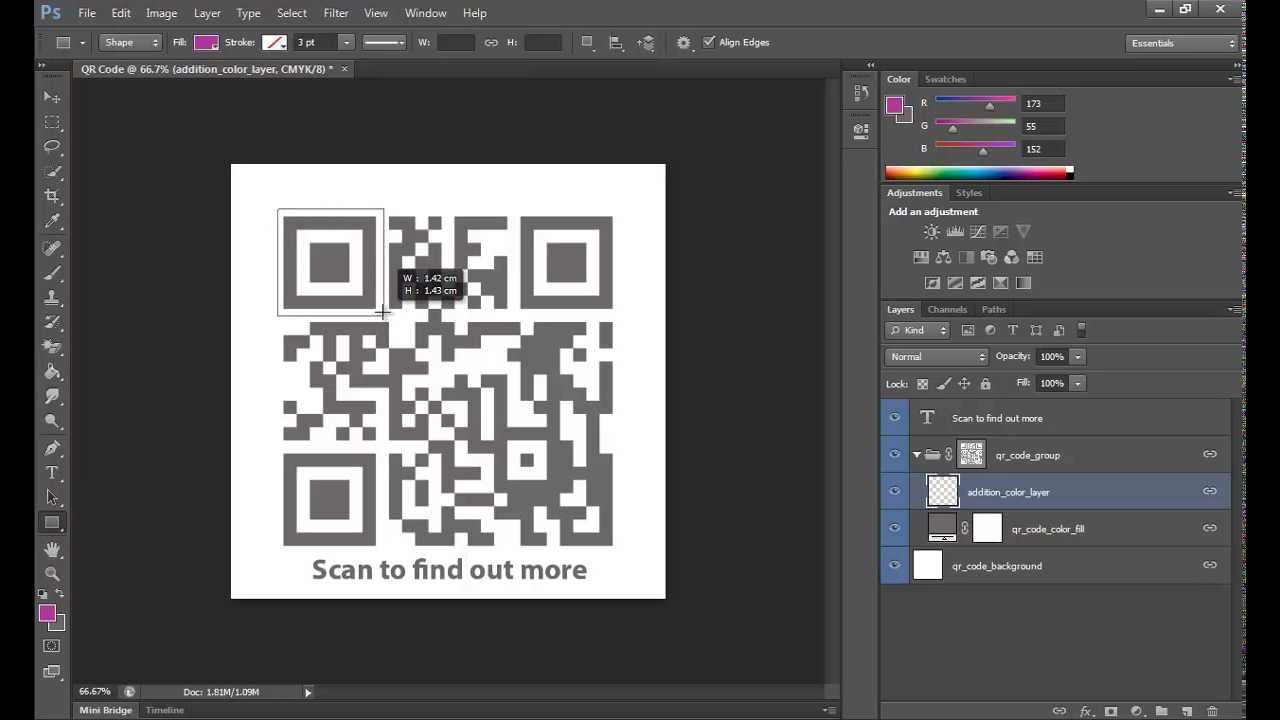This screenshot has width=1280, height=720.
Task: Select the Paint Bucket tool
Action: tap(52, 372)
